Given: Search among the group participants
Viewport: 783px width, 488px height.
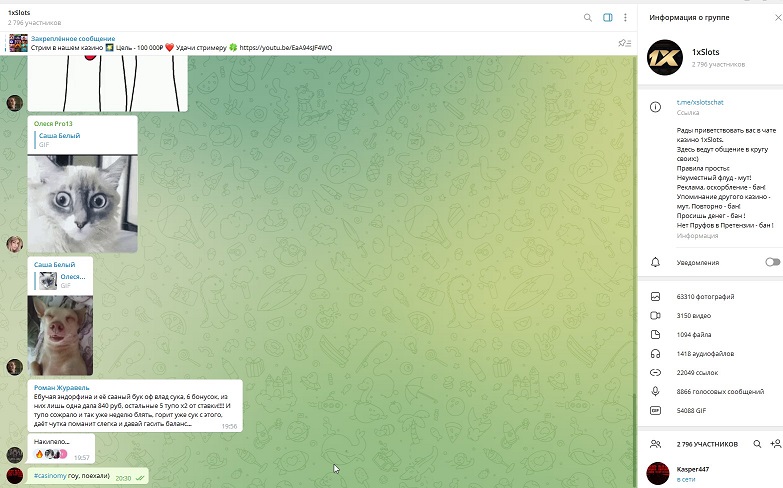Looking at the screenshot, I should (x=757, y=443).
